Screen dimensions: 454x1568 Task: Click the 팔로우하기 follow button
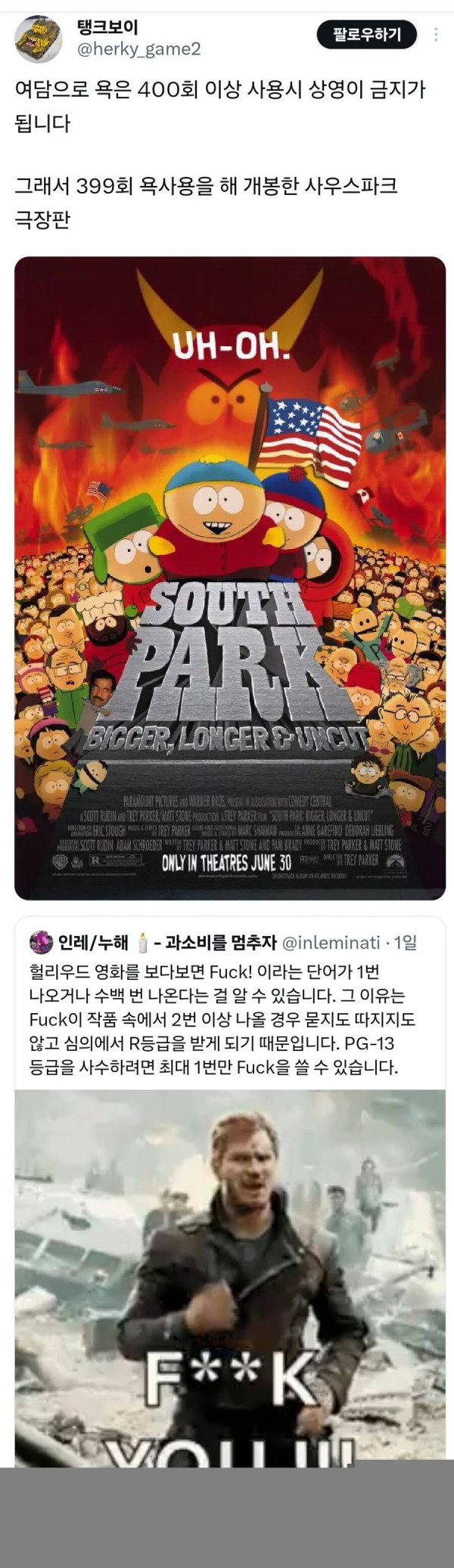367,34
